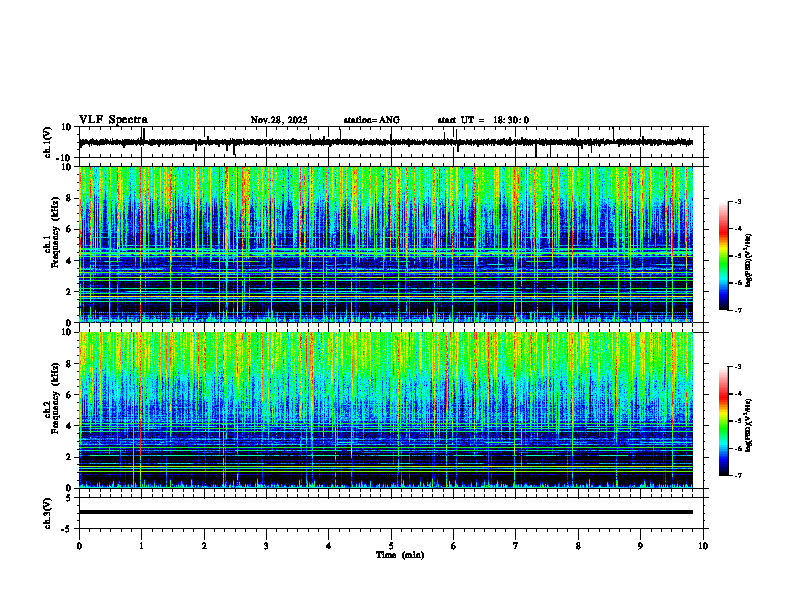792x612 pixels.
Task: Click the ch.1 waveform trace panel
Action: point(393,142)
